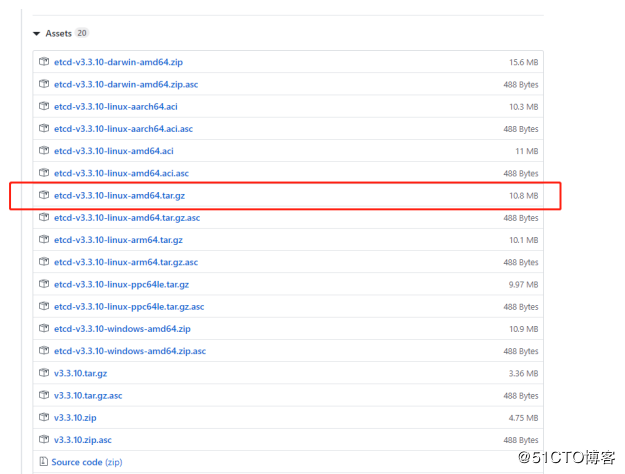This screenshot has height=474, width=625.
Task: Click 10.8 MB size of linux-amd64.tar.gz
Action: 524,196
